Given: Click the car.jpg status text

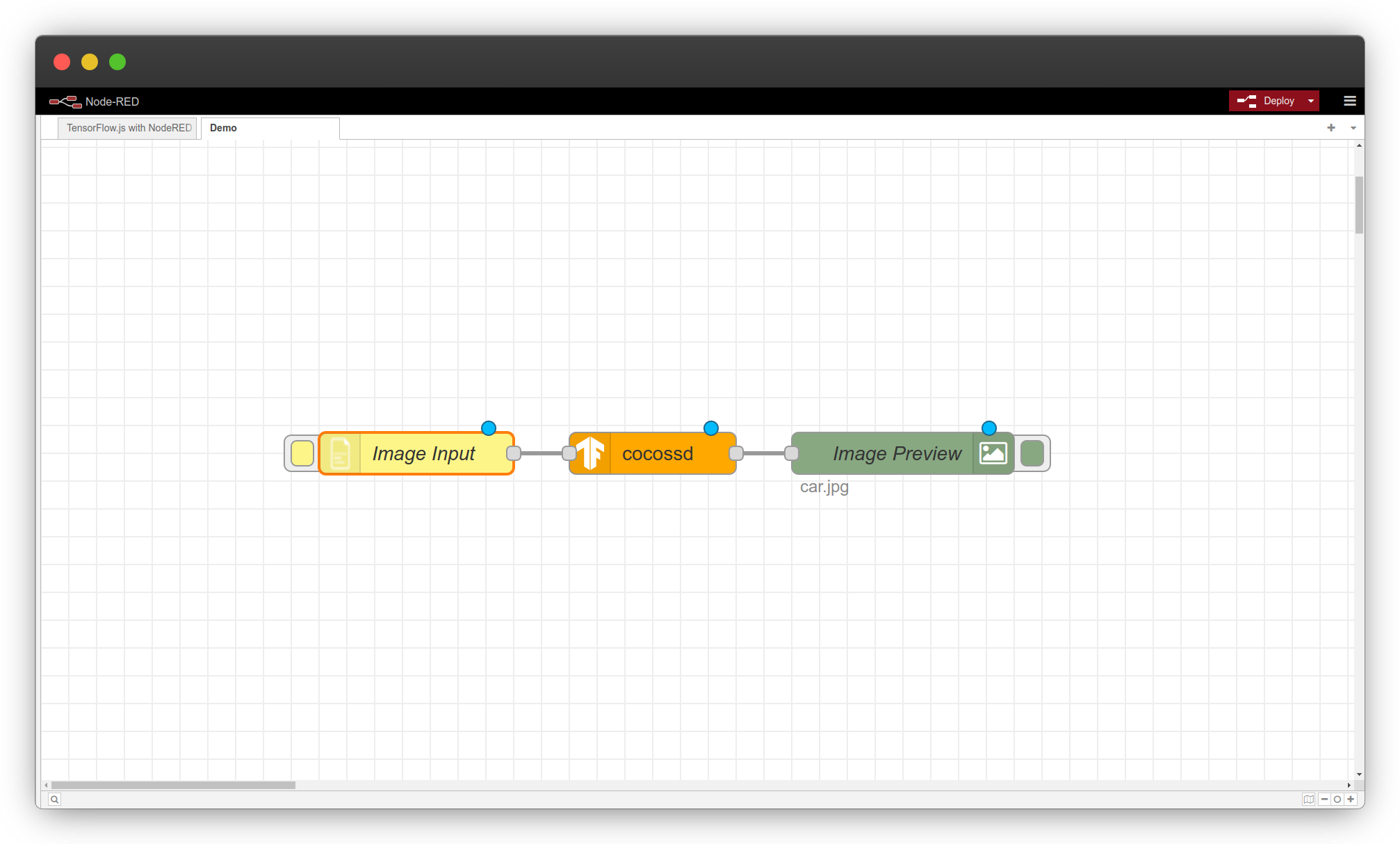Looking at the screenshot, I should point(824,487).
